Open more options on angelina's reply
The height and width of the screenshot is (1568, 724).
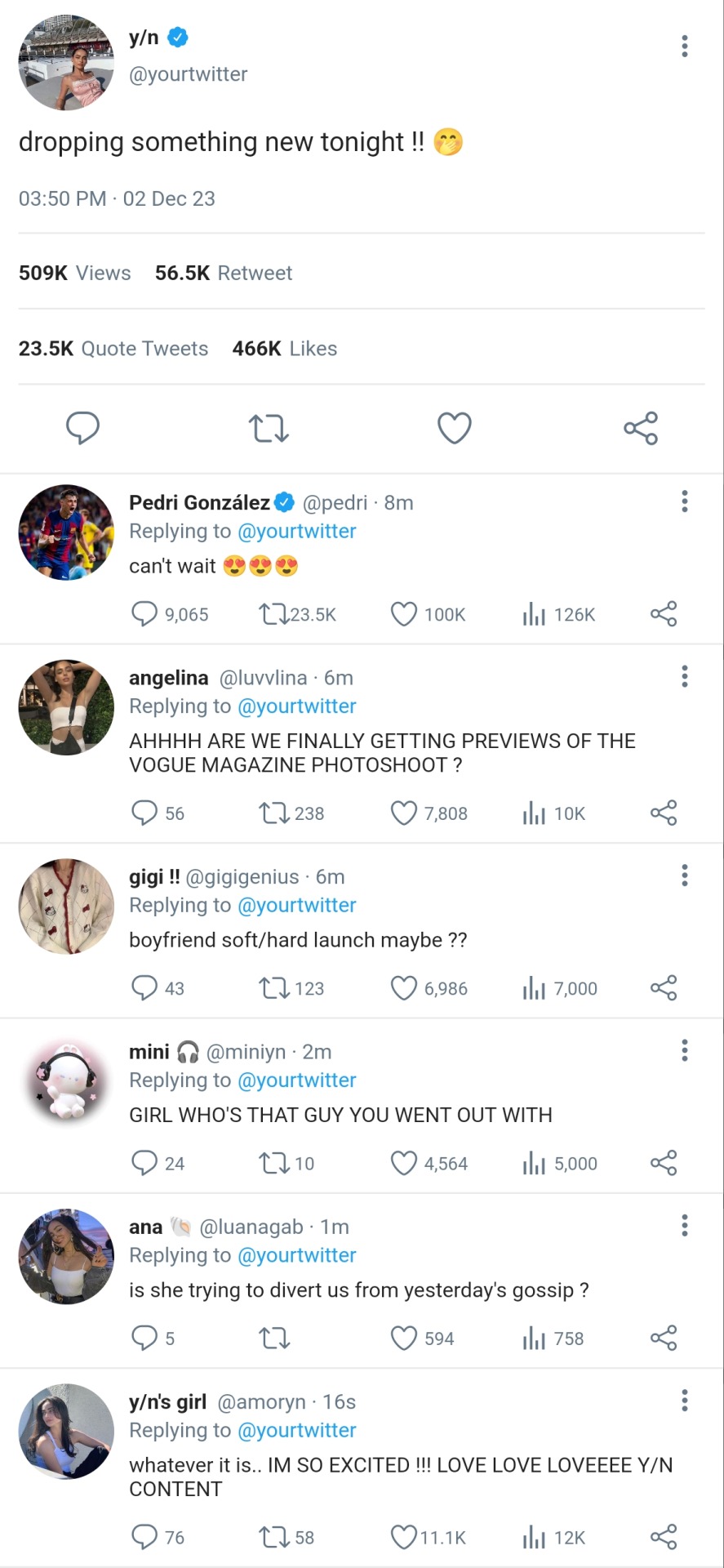pyautogui.click(x=684, y=676)
